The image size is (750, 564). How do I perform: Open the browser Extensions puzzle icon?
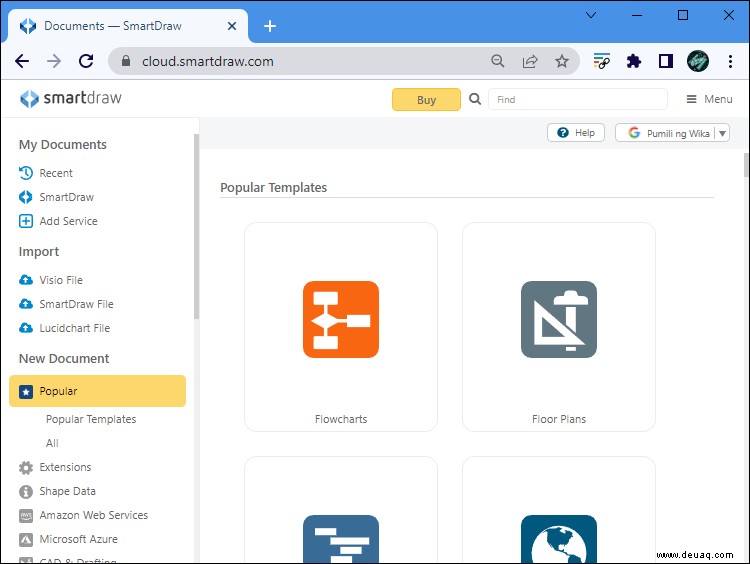(x=633, y=61)
